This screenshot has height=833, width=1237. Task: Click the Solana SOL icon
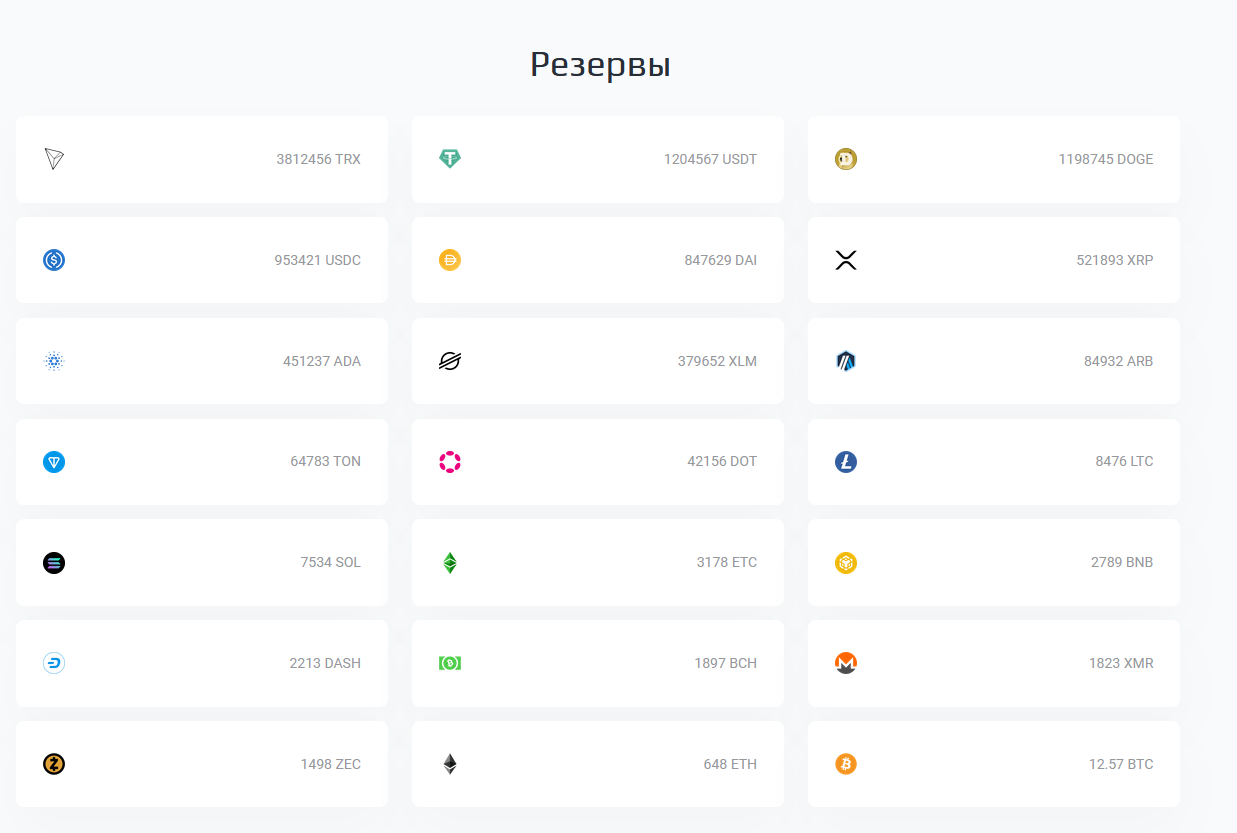click(x=54, y=563)
